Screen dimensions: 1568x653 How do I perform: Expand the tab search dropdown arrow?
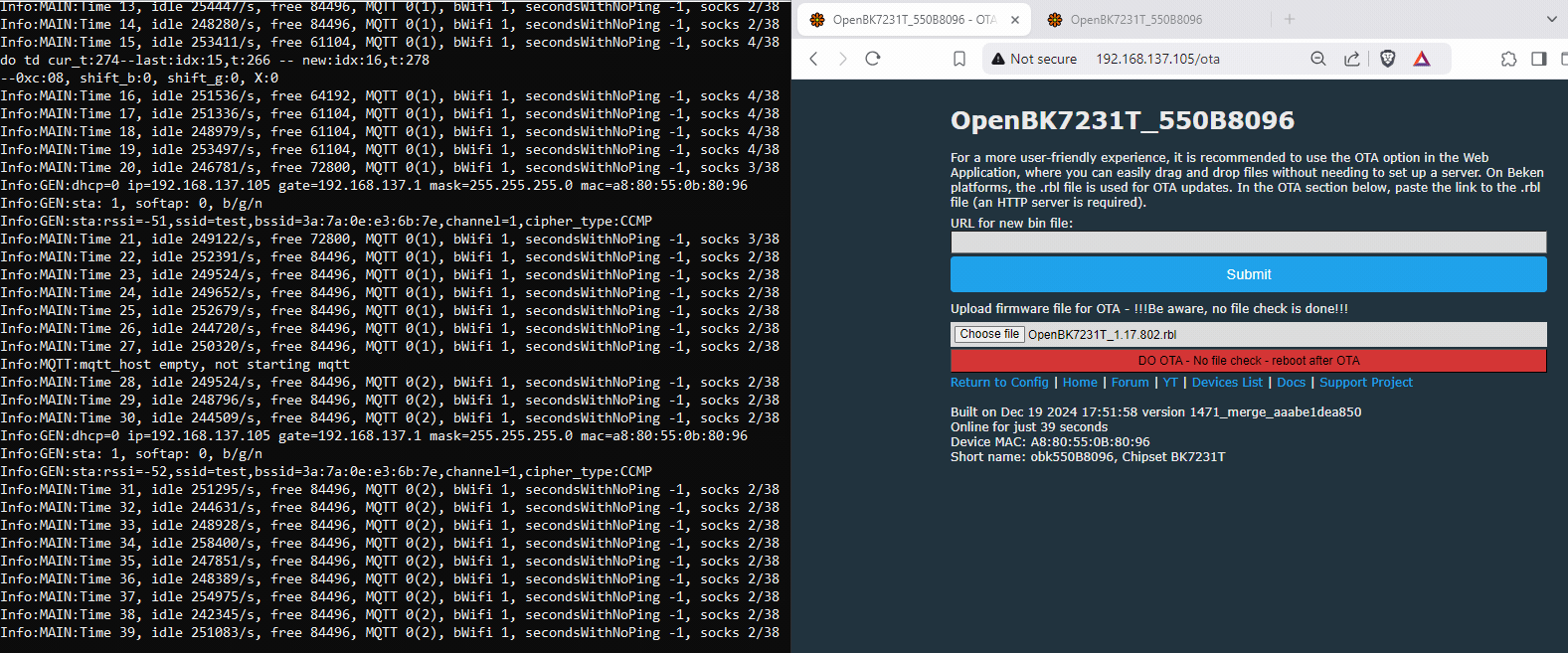(x=1551, y=19)
